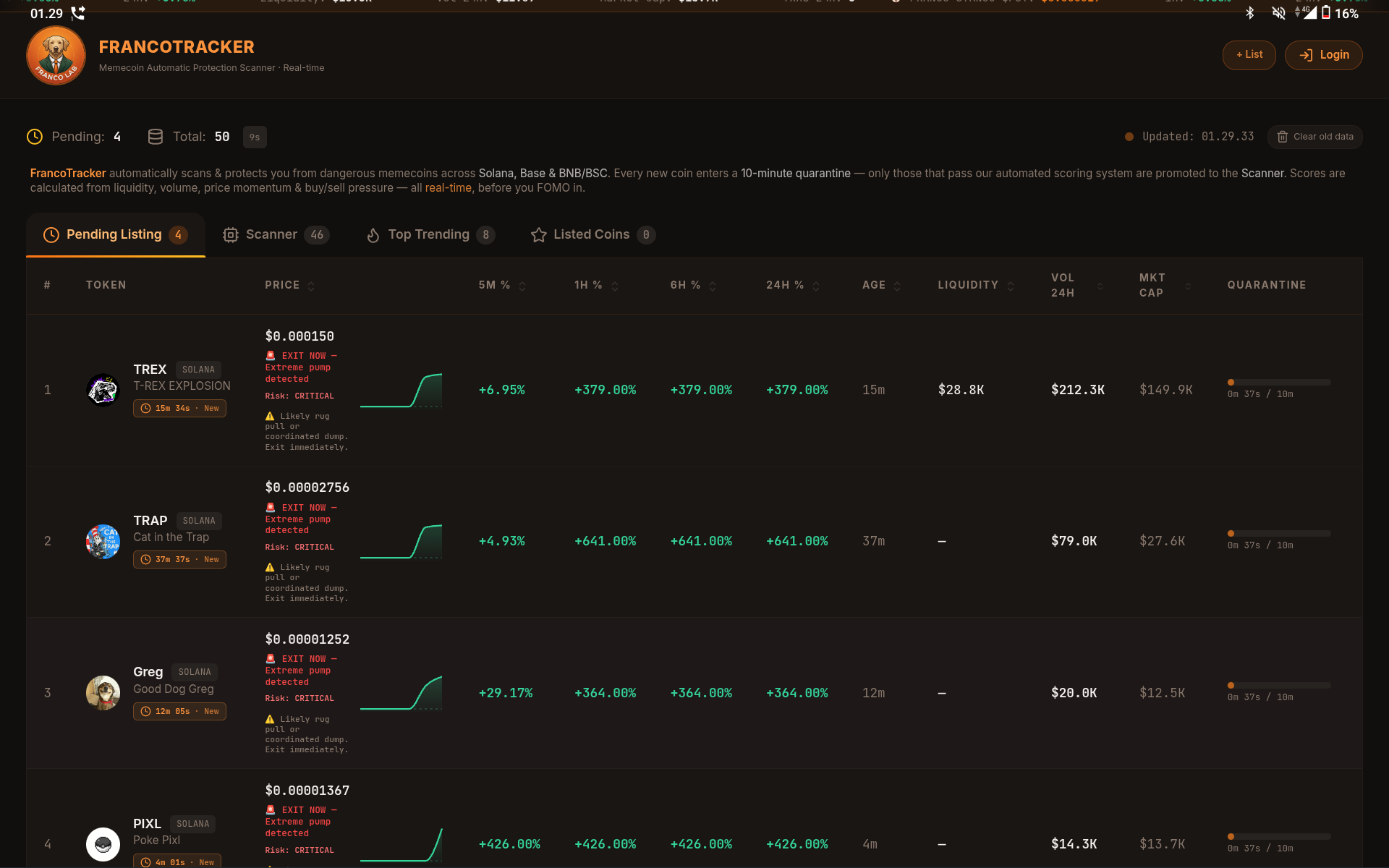The image size is (1389, 868).
Task: Click the TREX price sparkline chart
Action: point(402,391)
